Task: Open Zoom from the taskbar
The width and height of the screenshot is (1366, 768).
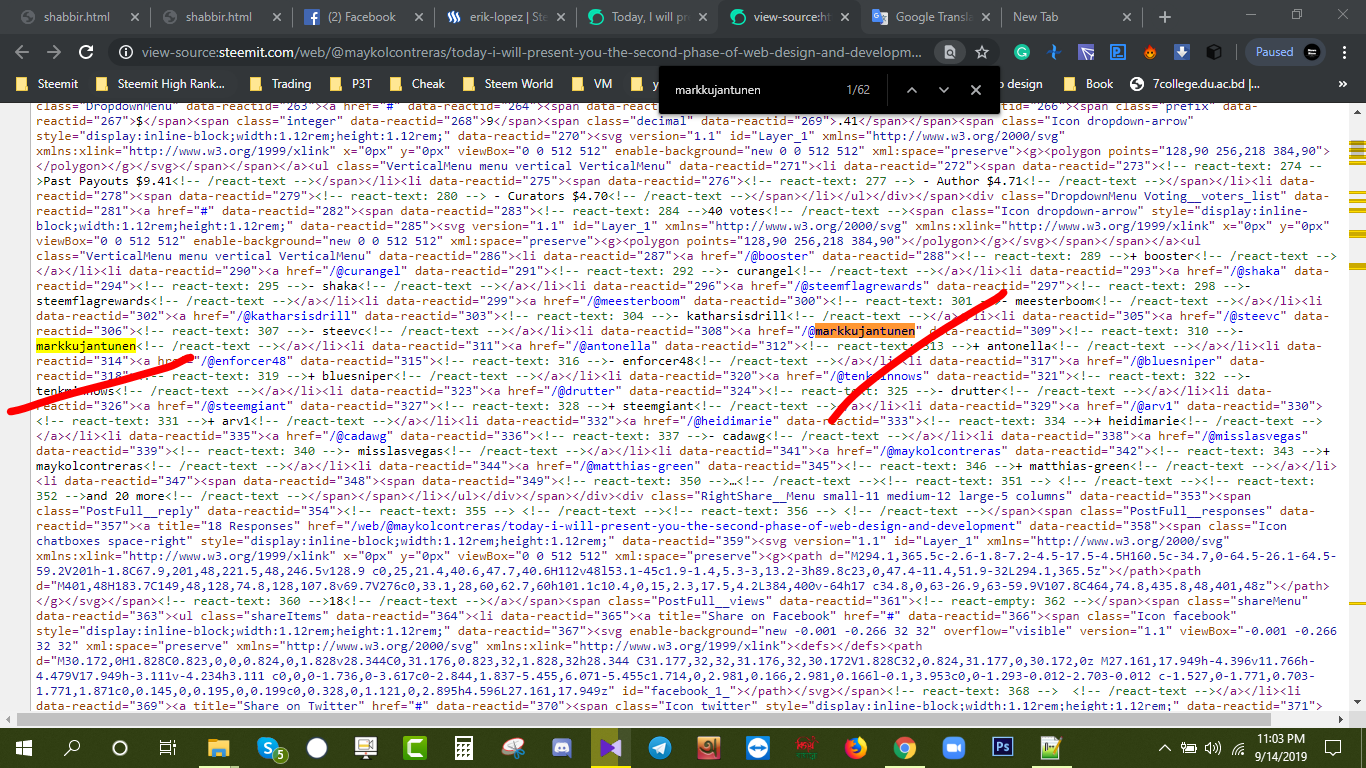Action: click(x=953, y=748)
